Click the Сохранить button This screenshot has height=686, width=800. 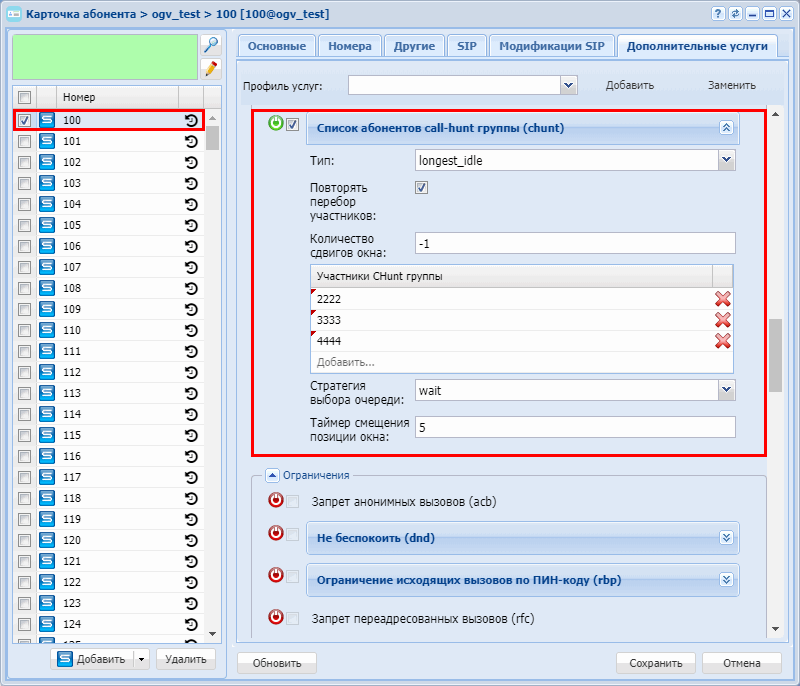[656, 663]
